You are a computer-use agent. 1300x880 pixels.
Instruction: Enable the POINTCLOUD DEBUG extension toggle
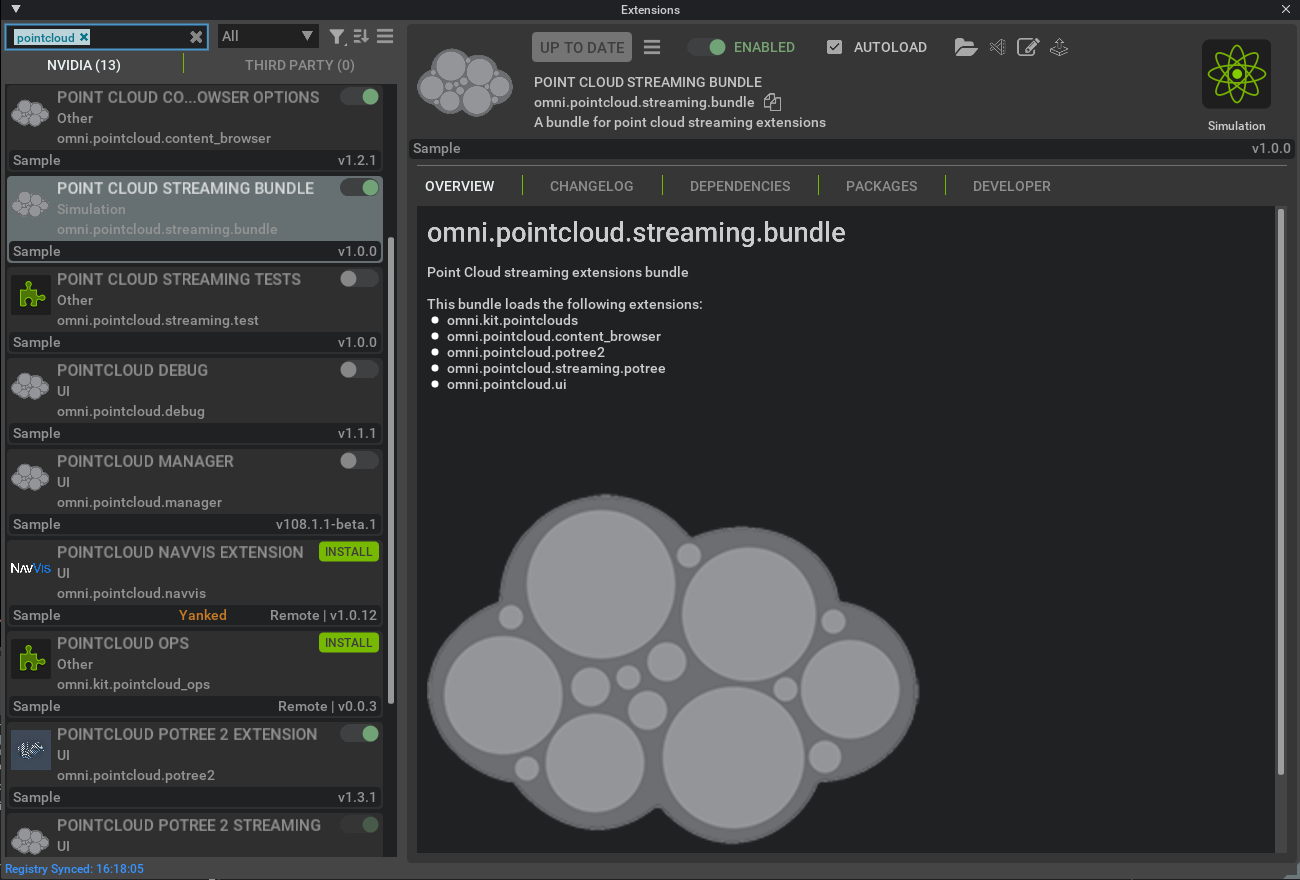click(x=358, y=369)
